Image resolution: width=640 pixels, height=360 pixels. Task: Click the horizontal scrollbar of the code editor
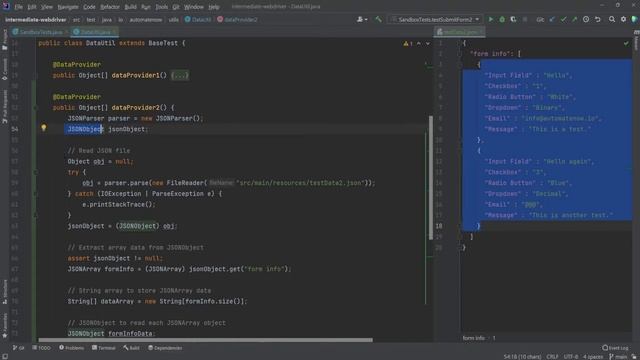(x=205, y=340)
